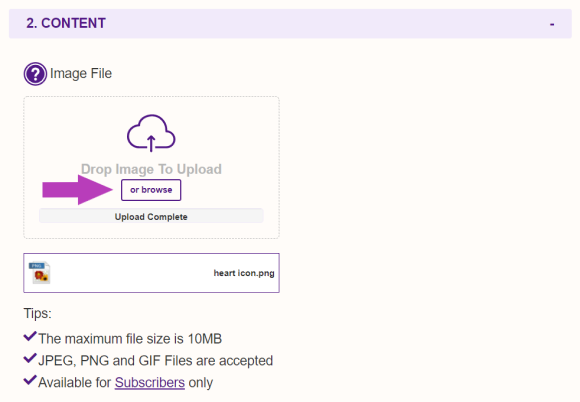Click the purple arrow pointing to browse
580x402 pixels.
77,190
